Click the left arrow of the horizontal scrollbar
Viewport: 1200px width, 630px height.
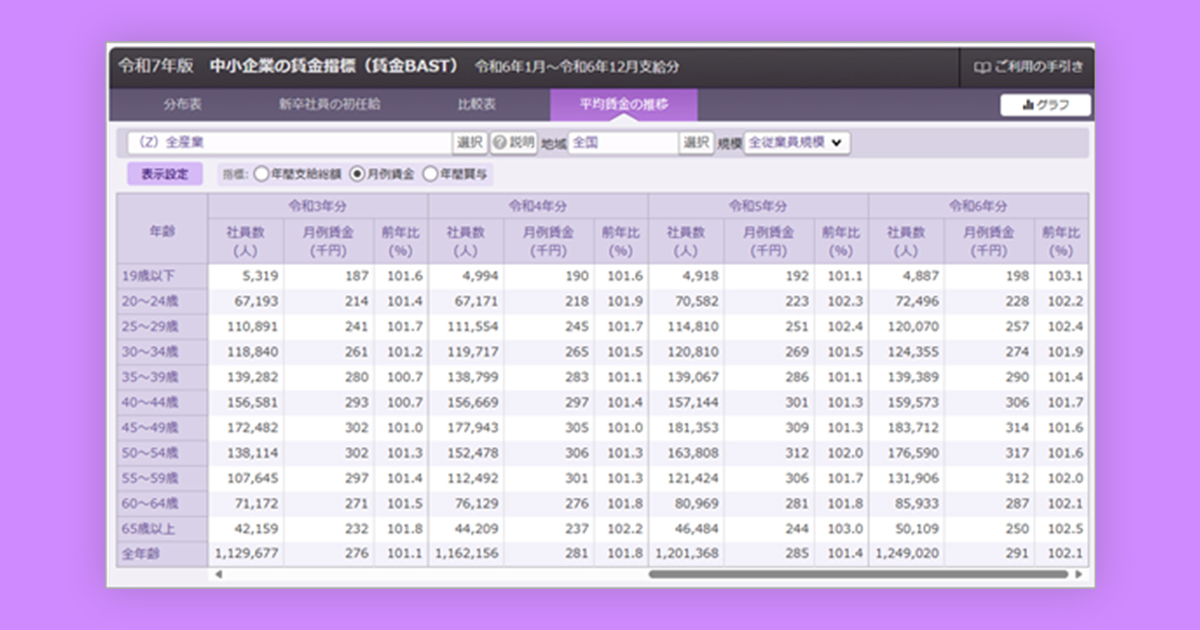point(218,574)
